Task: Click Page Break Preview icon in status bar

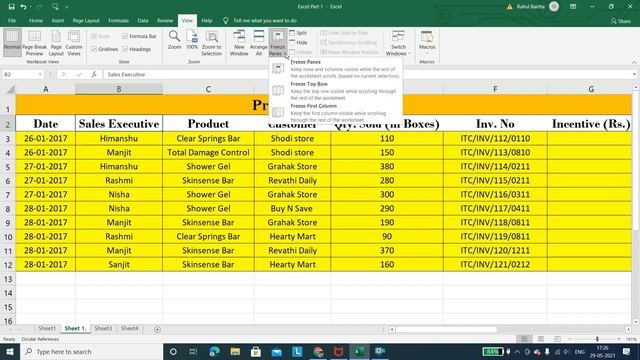Action: click(557, 339)
